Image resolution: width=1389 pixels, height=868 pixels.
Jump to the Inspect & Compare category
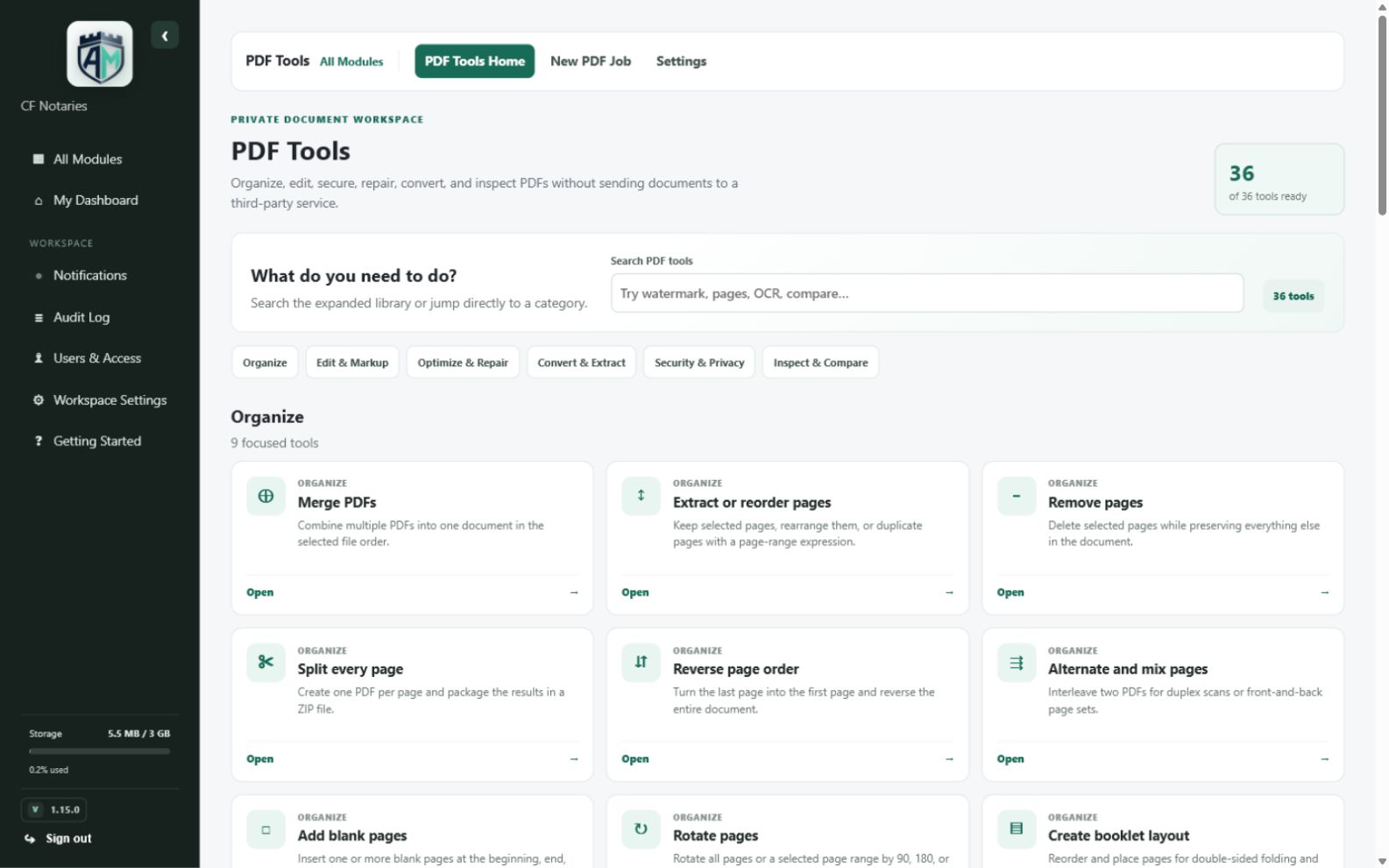(x=820, y=363)
